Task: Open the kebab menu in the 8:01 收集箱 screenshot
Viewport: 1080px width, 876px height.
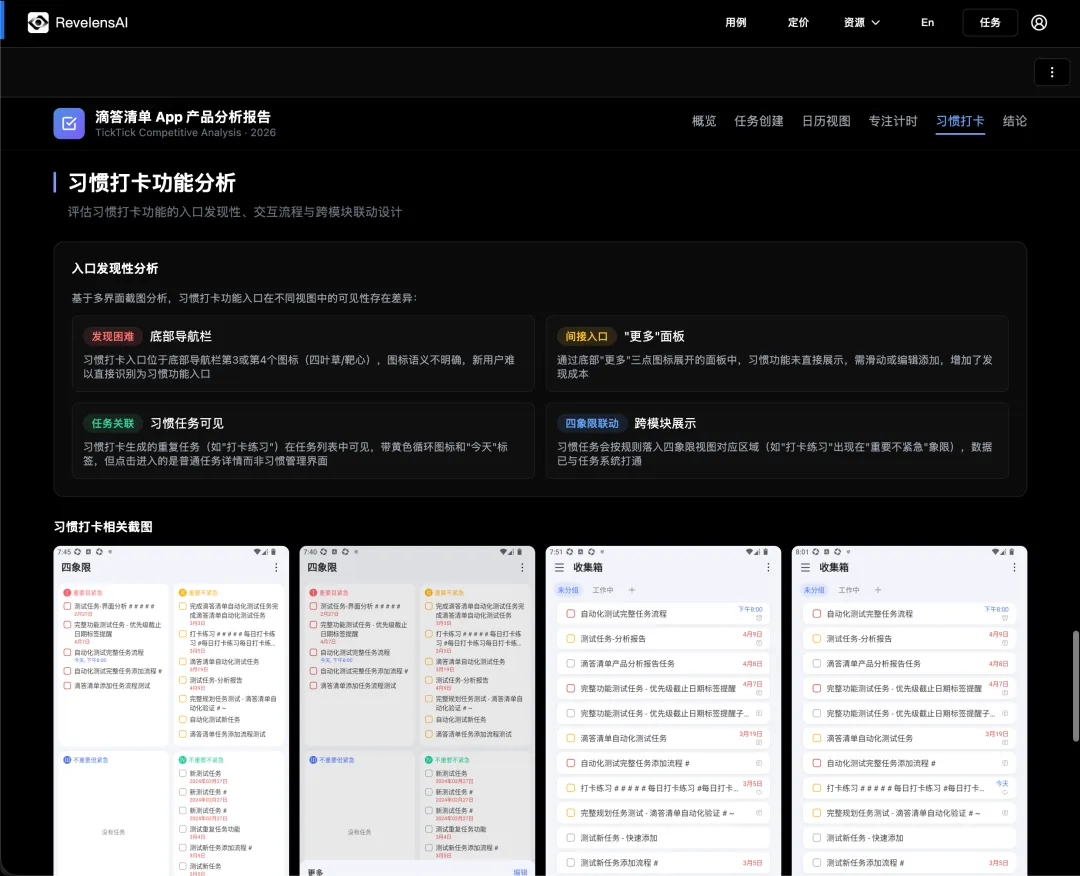Action: tap(1014, 567)
